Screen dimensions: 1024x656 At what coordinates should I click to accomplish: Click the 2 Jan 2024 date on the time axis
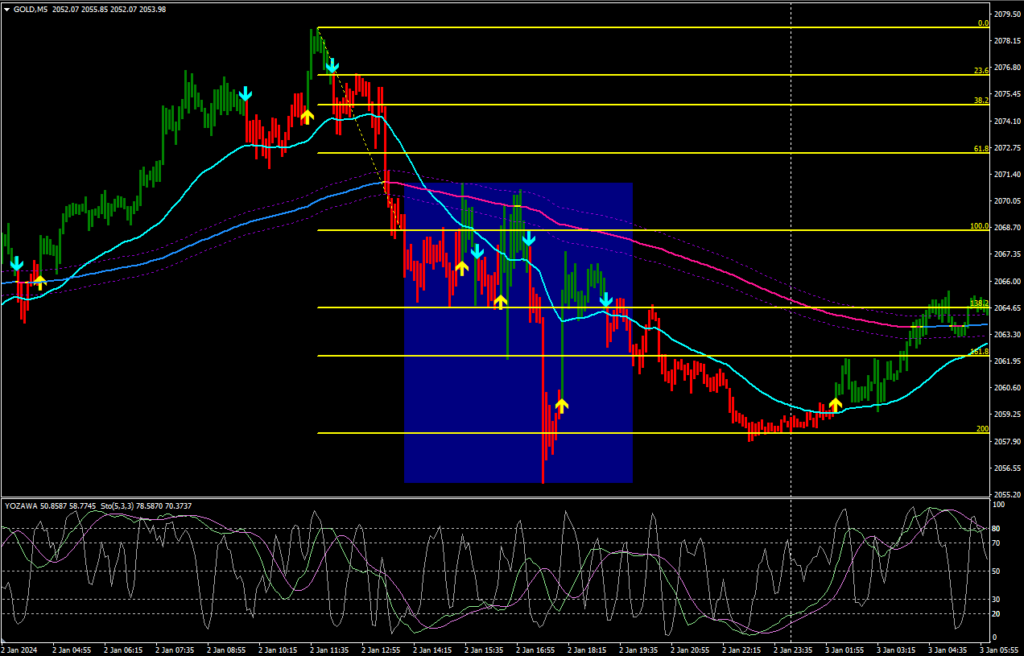(x=20, y=648)
